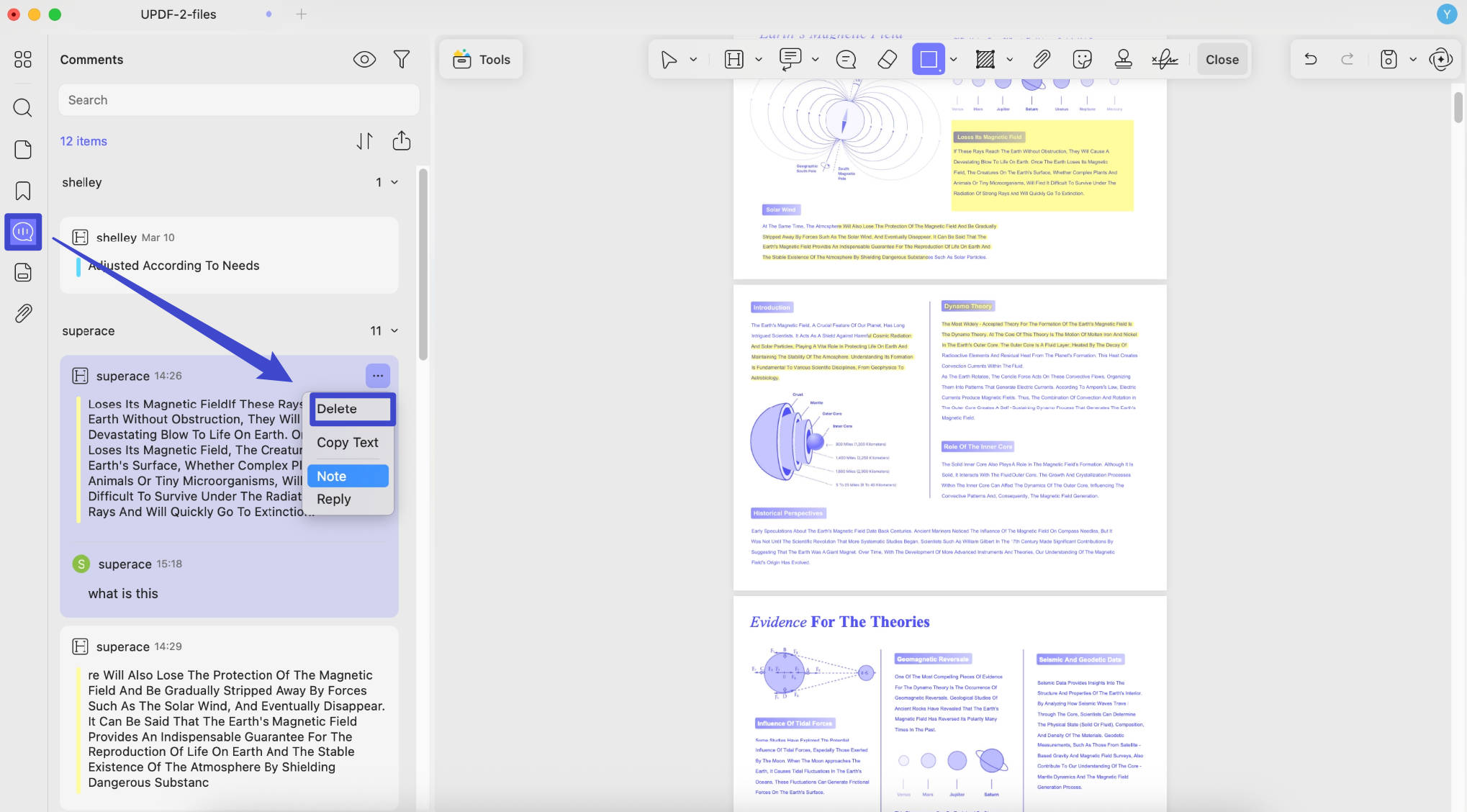Viewport: 1467px width, 812px height.
Task: Open the layers or fields sidebar icon
Action: click(x=23, y=272)
